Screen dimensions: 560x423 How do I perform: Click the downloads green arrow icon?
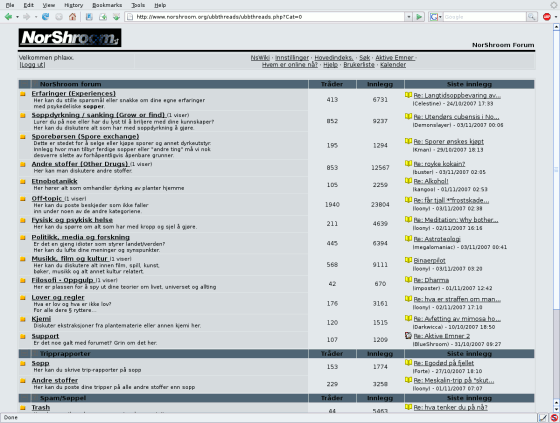116,17
